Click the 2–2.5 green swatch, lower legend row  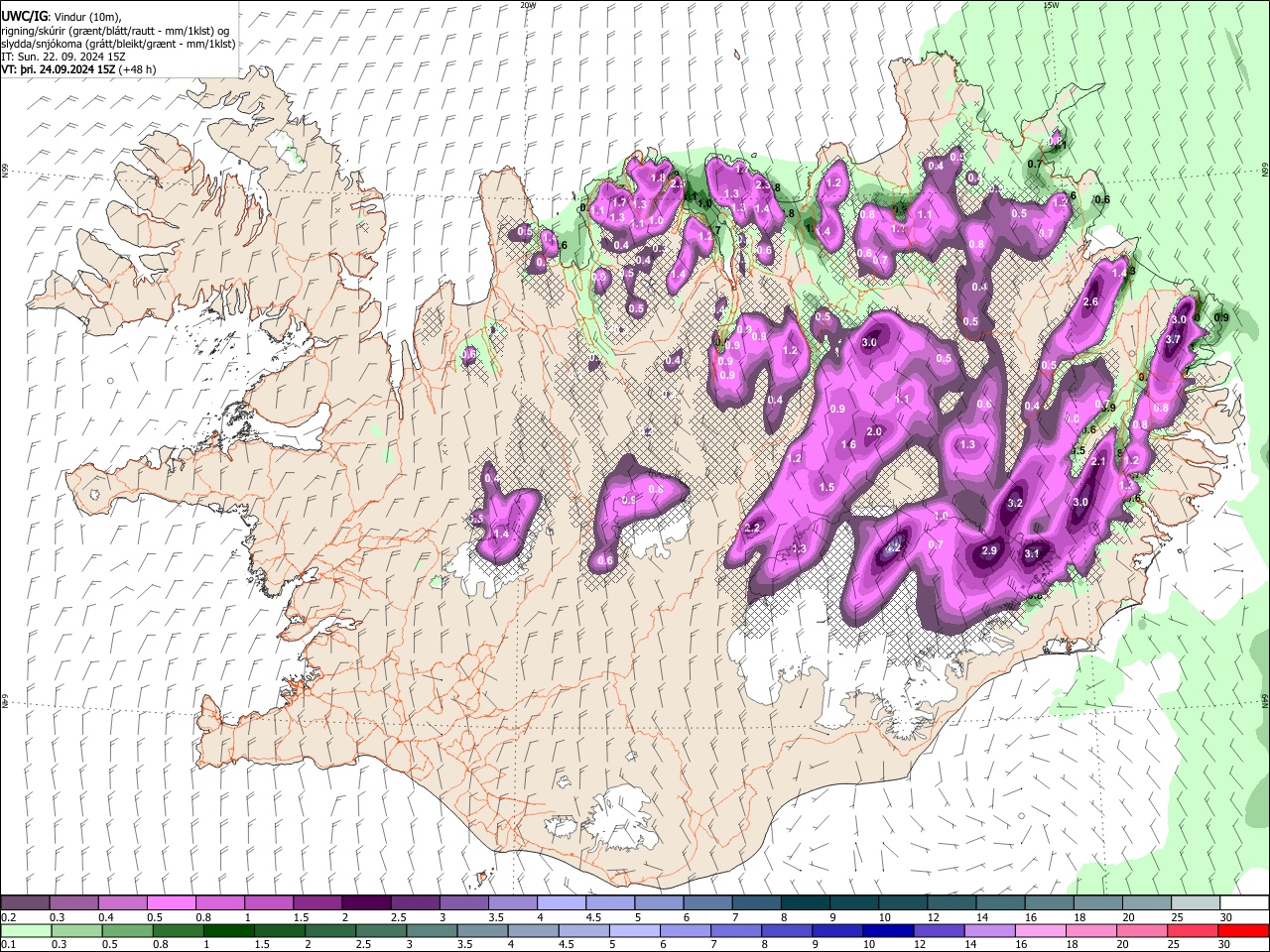point(330,930)
